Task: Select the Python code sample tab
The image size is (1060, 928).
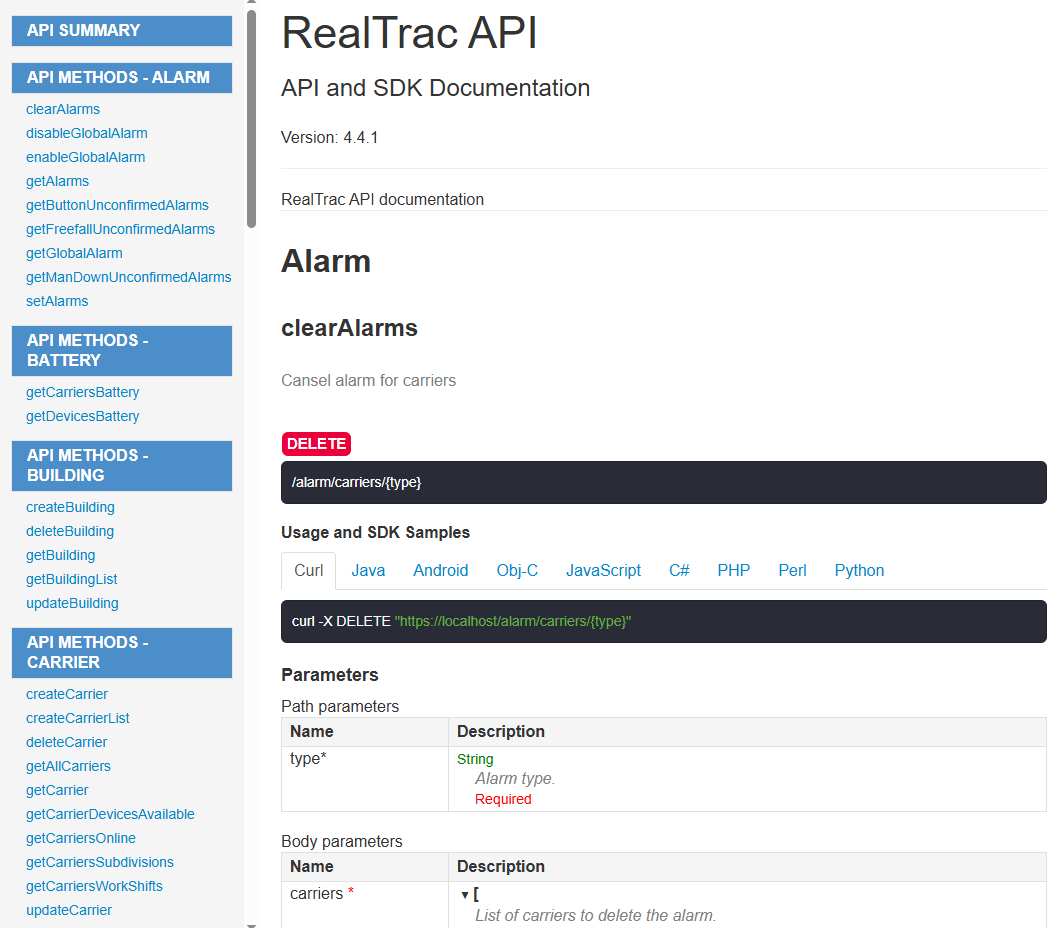Action: point(858,570)
